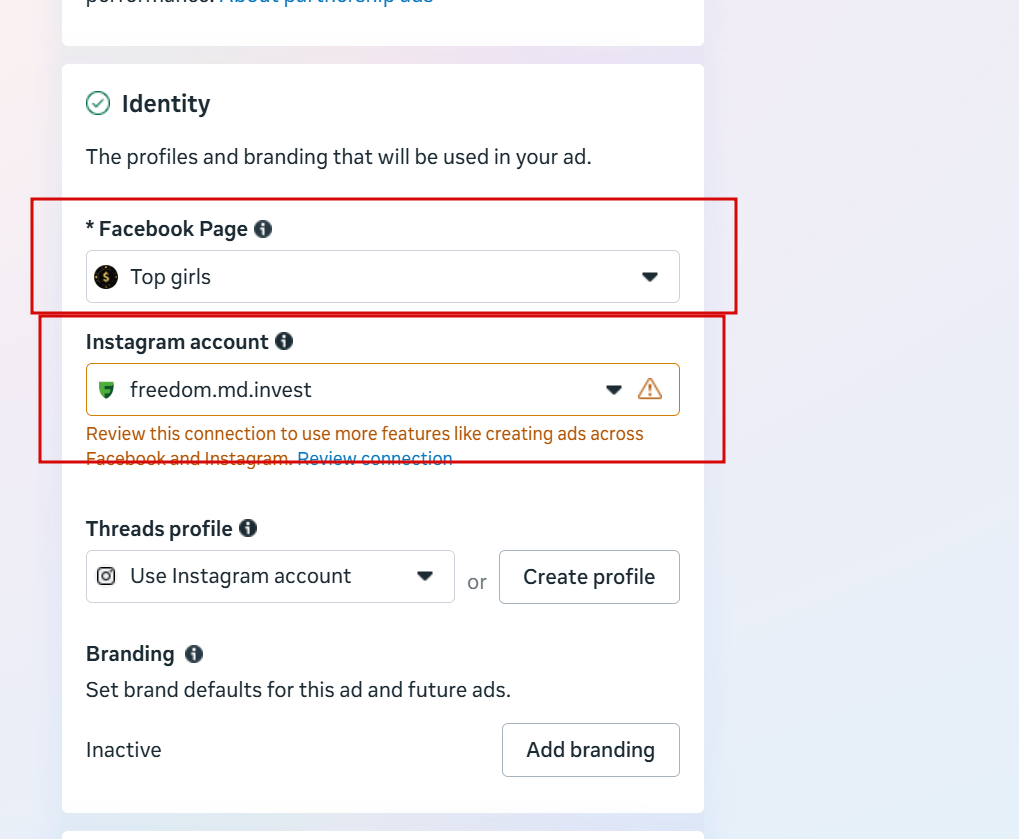This screenshot has height=839, width=1019.
Task: Click the green Identity checkmark icon
Action: (98, 103)
